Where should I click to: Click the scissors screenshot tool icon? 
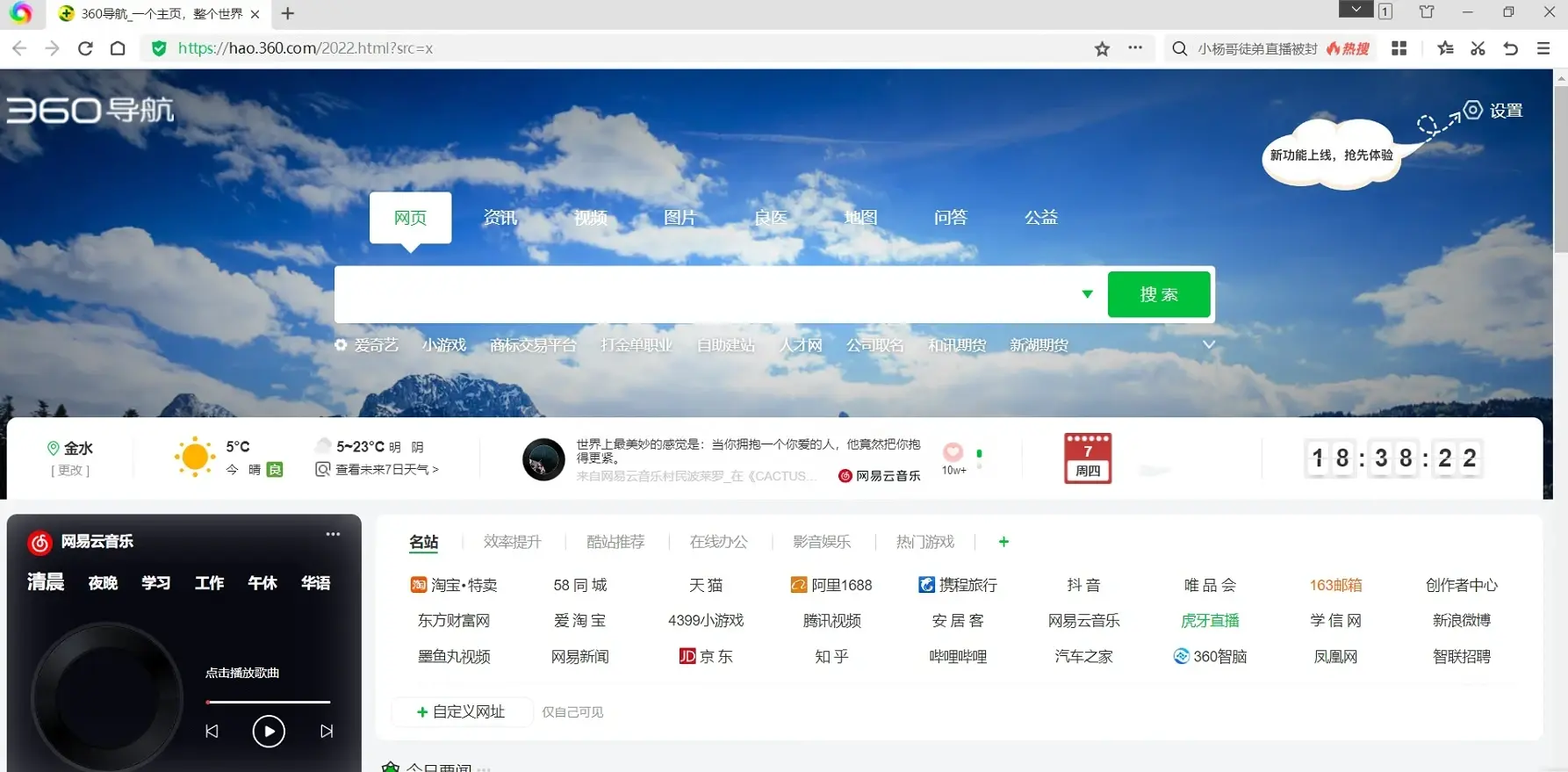(x=1478, y=48)
